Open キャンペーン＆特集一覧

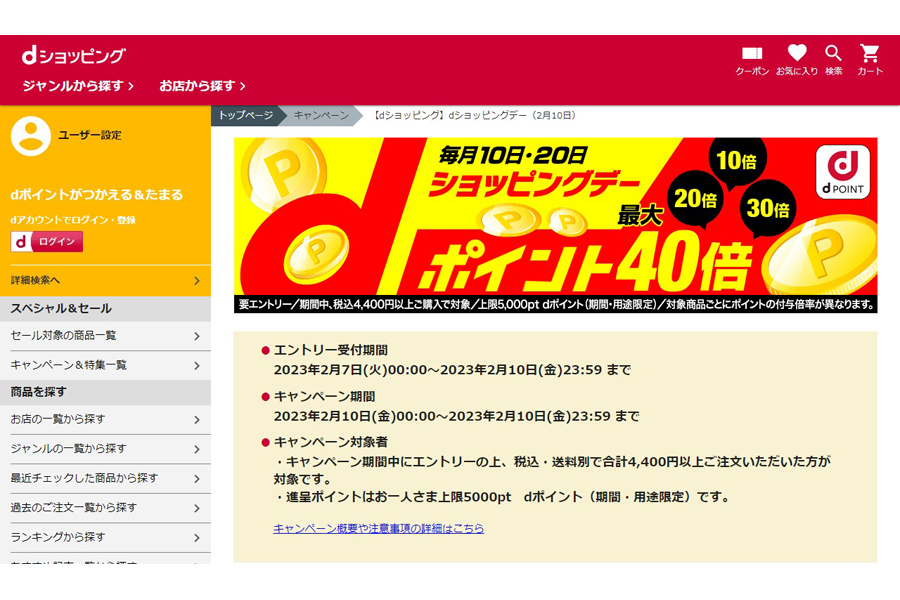[x=106, y=365]
